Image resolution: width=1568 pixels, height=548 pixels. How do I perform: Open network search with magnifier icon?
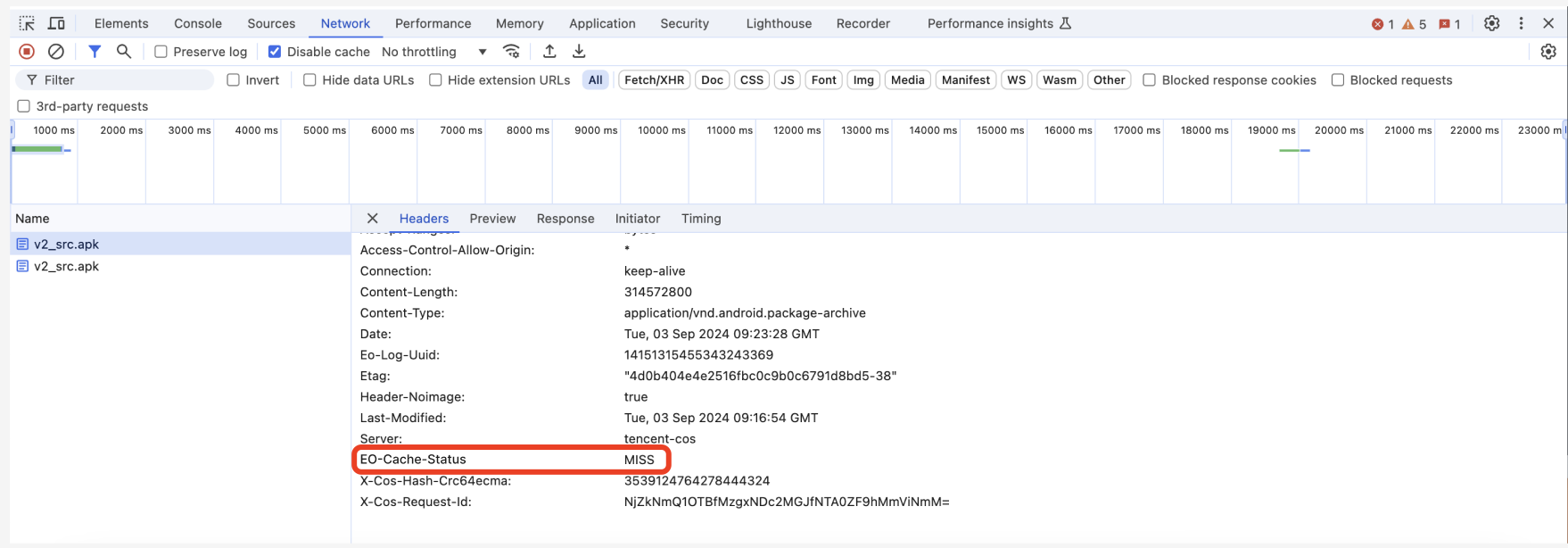pyautogui.click(x=124, y=52)
